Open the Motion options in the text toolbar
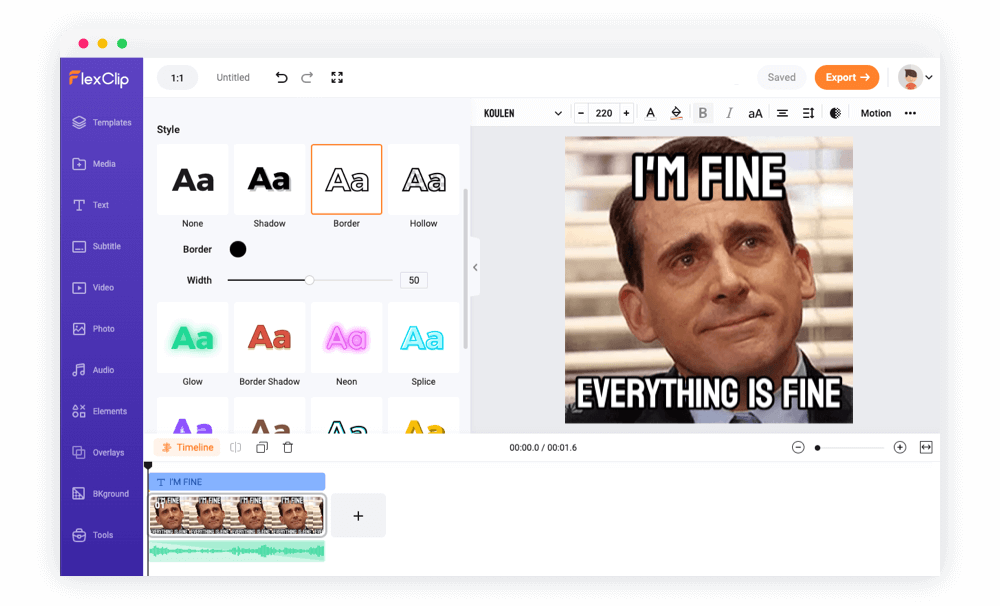This screenshot has height=606, width=1000. click(875, 112)
